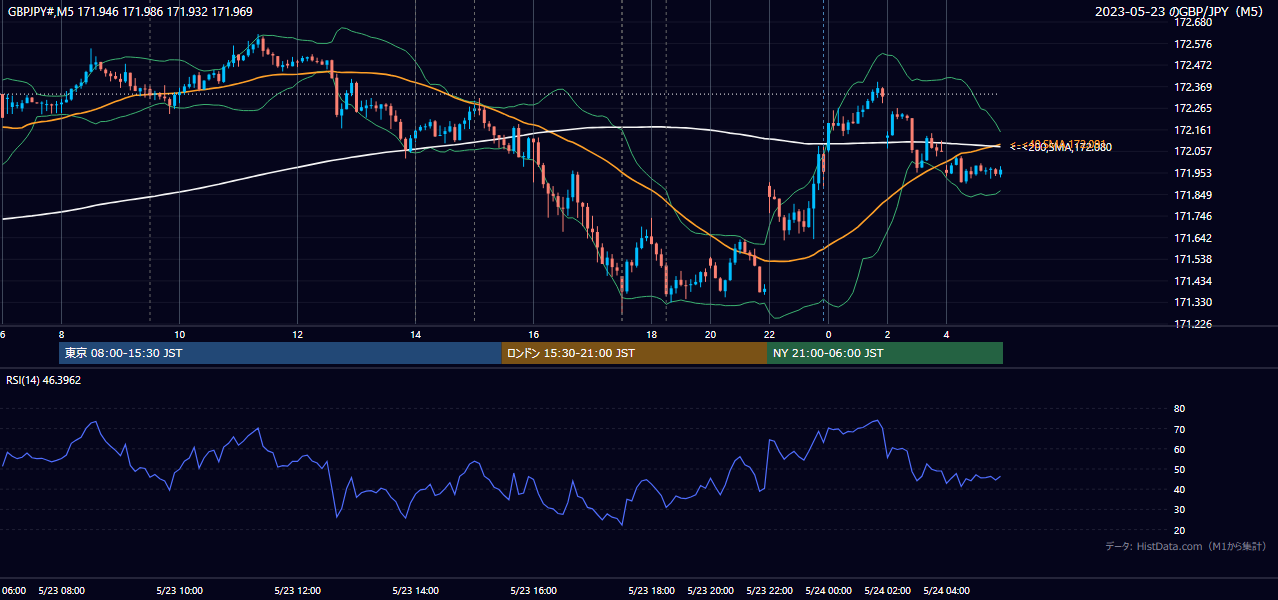Image resolution: width=1278 pixels, height=600 pixels.
Task: Click the 5/24 00:00 date axis label
Action: pyautogui.click(x=828, y=590)
